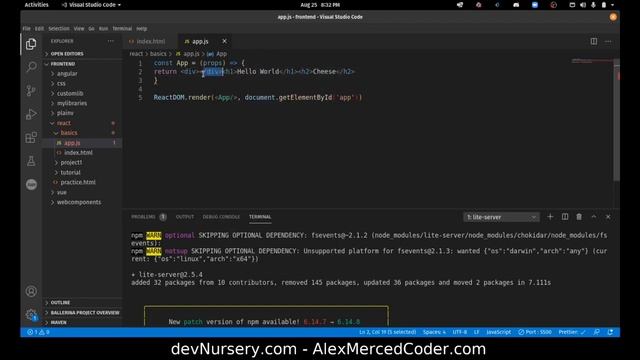Open the Output panel tab
Viewport: 640px width, 360px height.
point(185,217)
